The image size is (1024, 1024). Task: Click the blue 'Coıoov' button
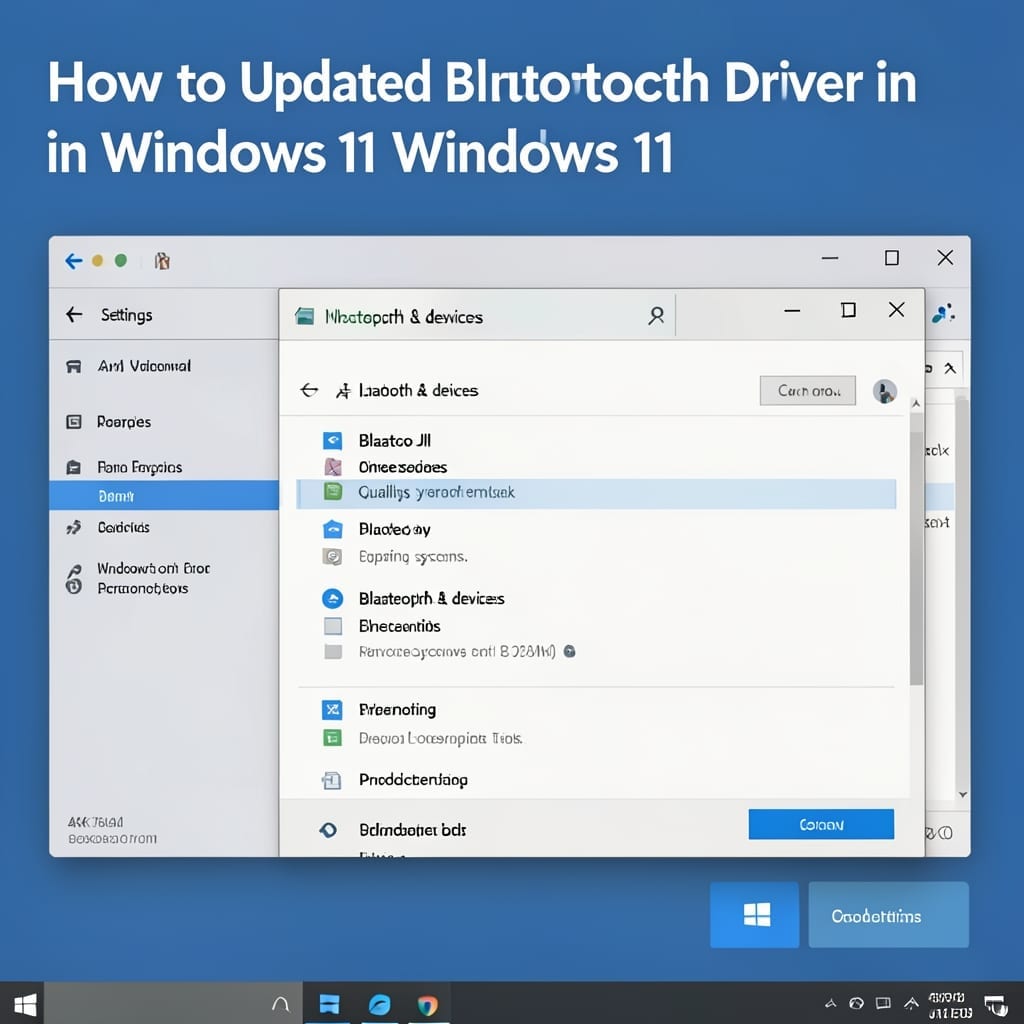pos(821,825)
